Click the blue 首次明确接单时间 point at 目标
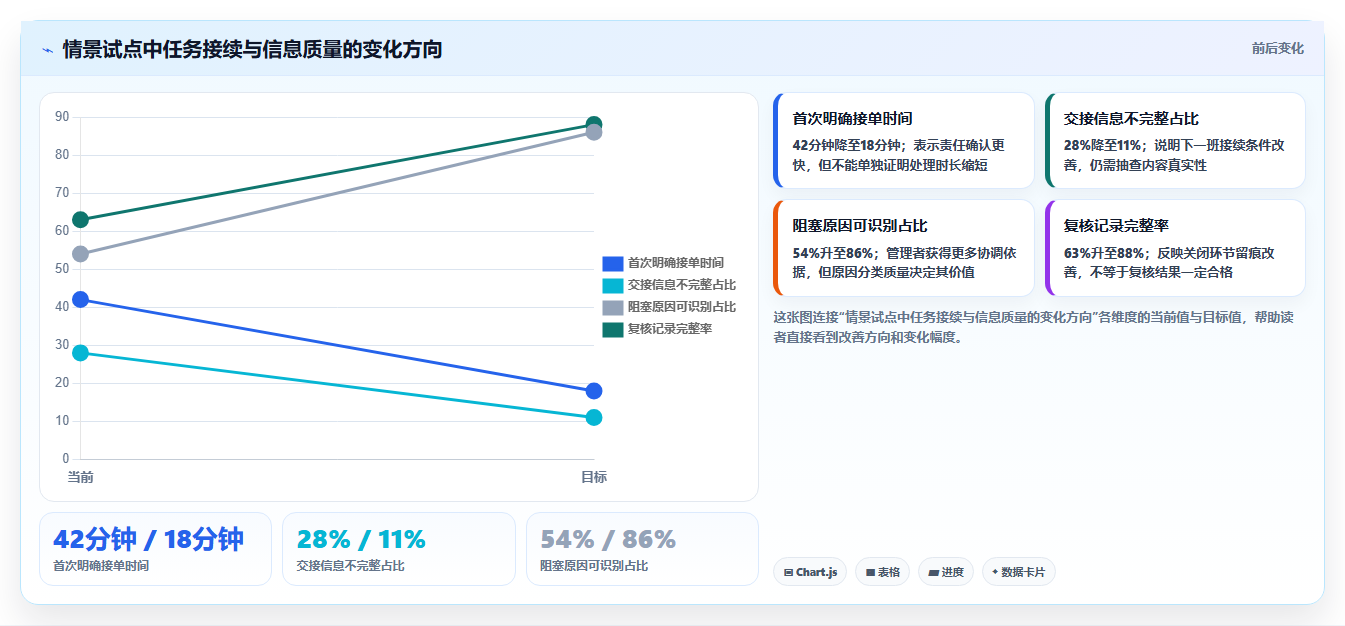The image size is (1345, 626). [594, 391]
